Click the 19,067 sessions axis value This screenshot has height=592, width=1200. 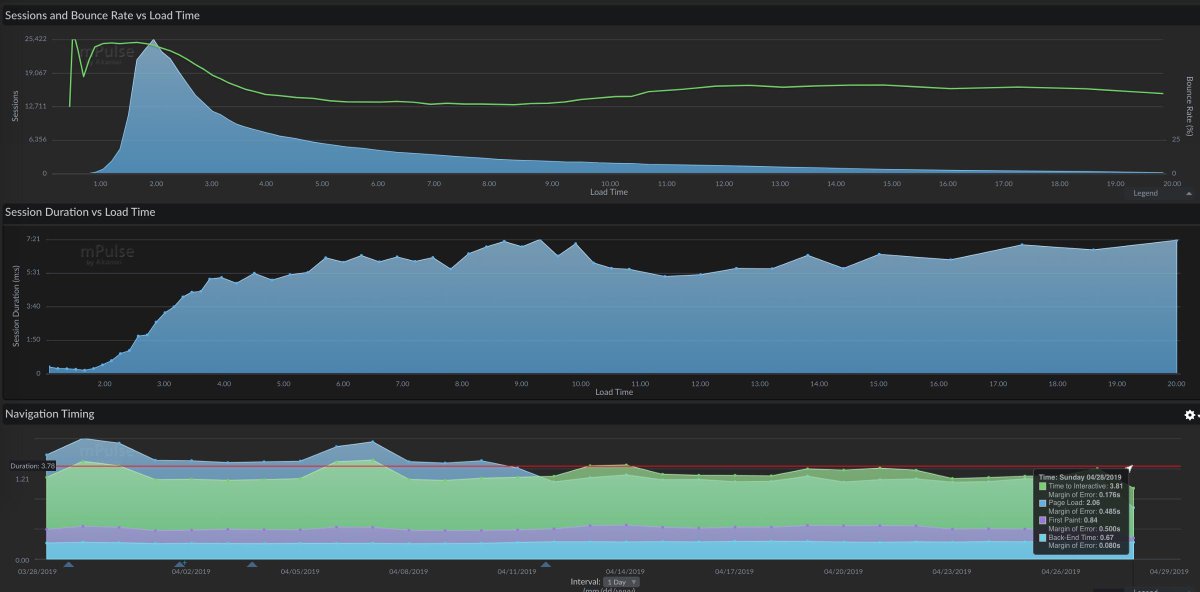point(35,72)
